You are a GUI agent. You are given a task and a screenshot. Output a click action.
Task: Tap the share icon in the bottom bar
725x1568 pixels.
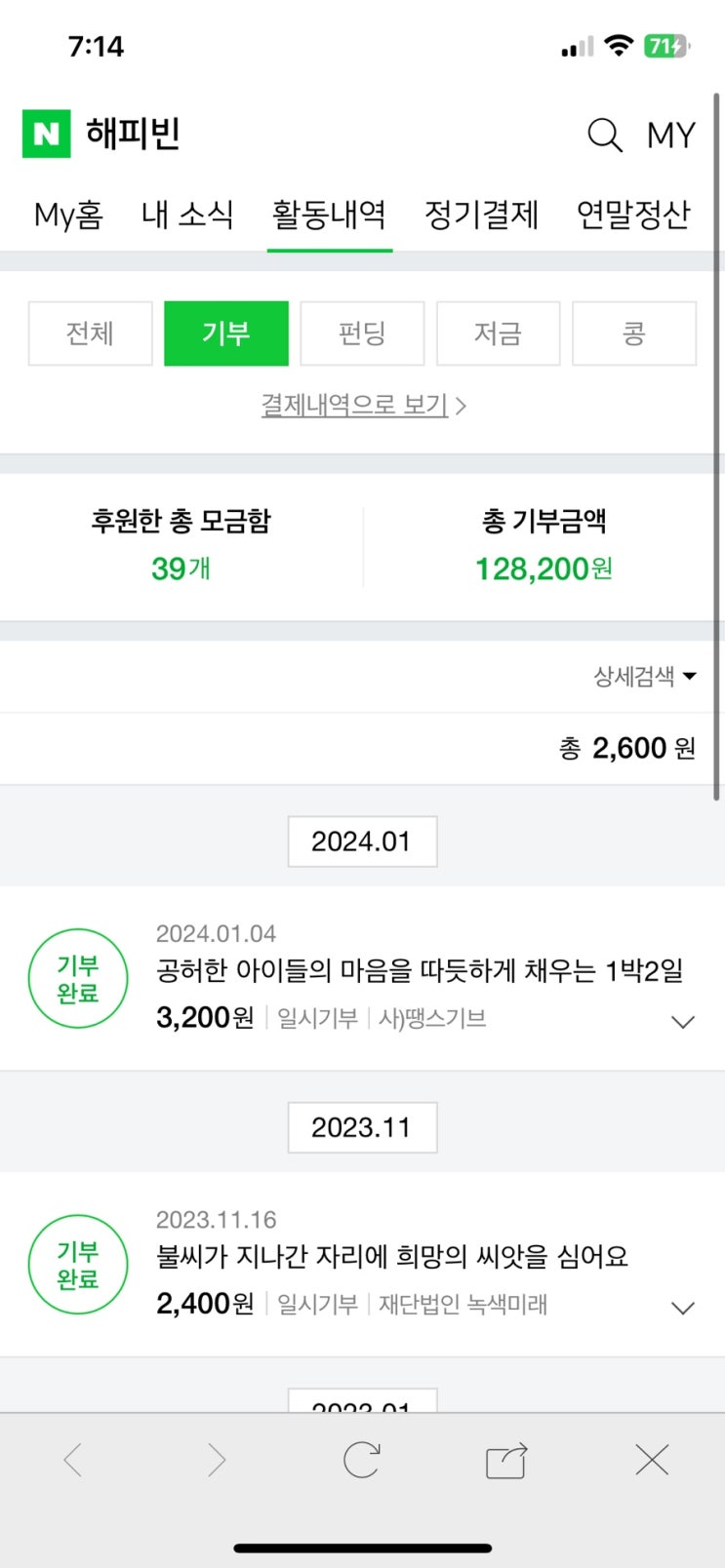coord(506,1461)
